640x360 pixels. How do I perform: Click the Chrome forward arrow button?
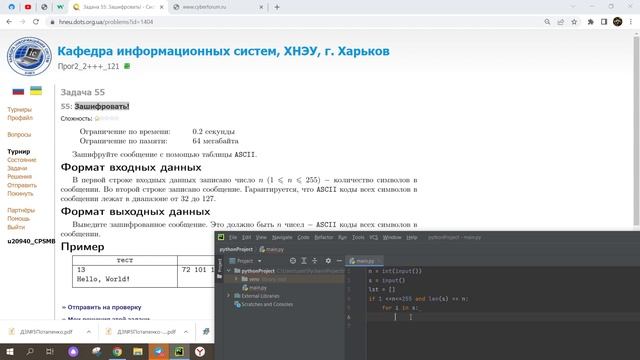pos(22,22)
